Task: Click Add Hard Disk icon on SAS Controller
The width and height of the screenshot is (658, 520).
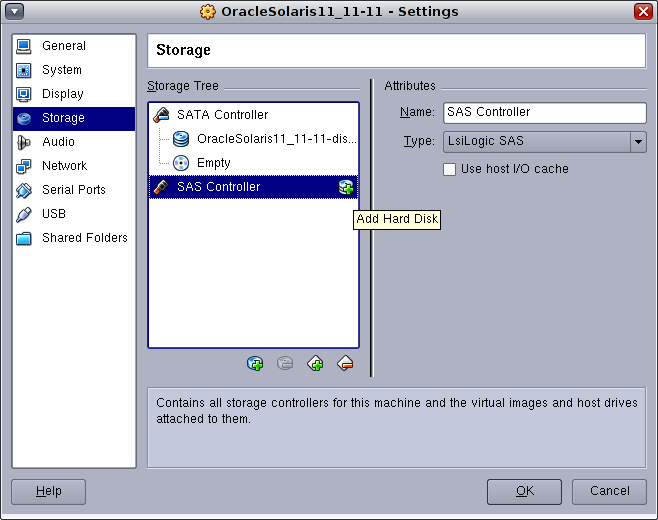Action: tap(346, 187)
